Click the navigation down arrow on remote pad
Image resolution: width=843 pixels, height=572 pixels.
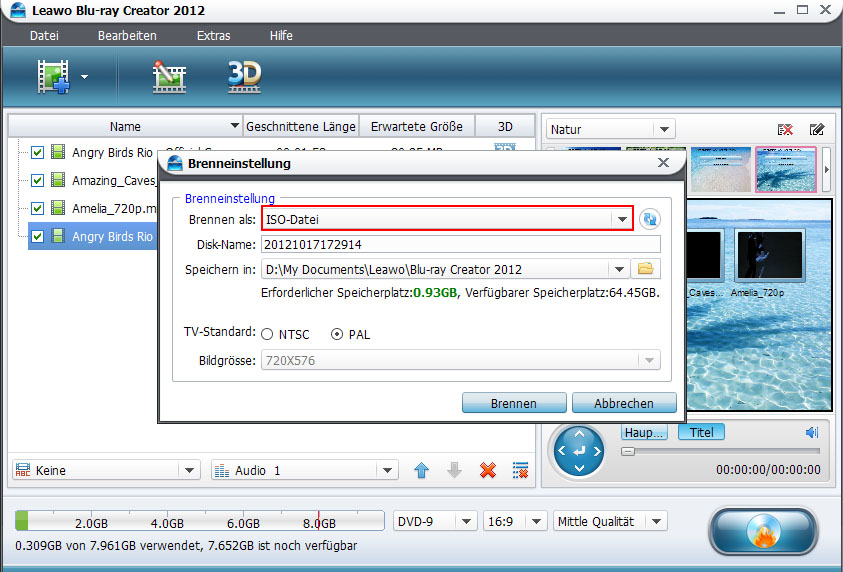[x=579, y=468]
